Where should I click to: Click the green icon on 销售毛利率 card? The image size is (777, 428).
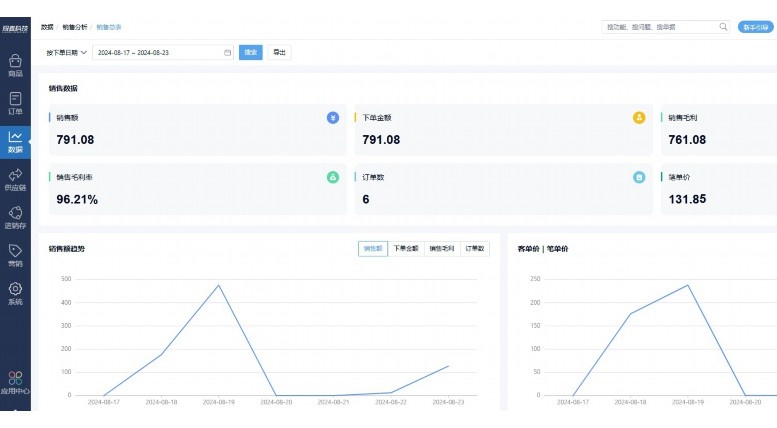point(333,177)
